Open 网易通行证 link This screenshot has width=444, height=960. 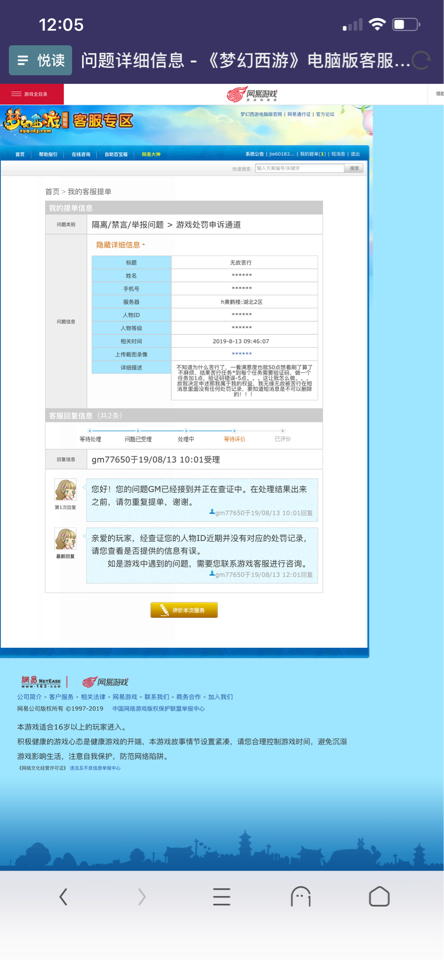click(x=299, y=114)
